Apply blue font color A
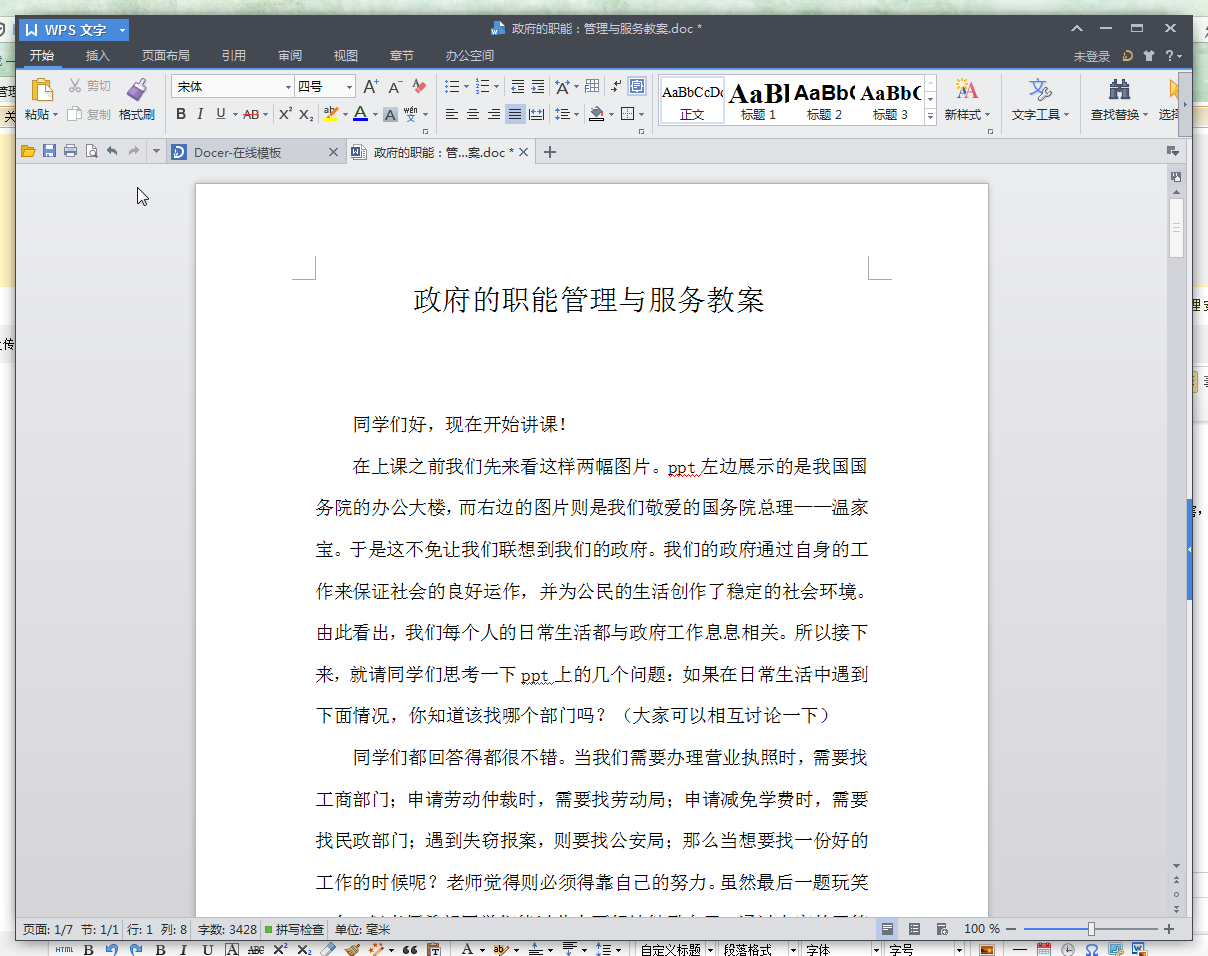The image size is (1208, 956). click(360, 114)
